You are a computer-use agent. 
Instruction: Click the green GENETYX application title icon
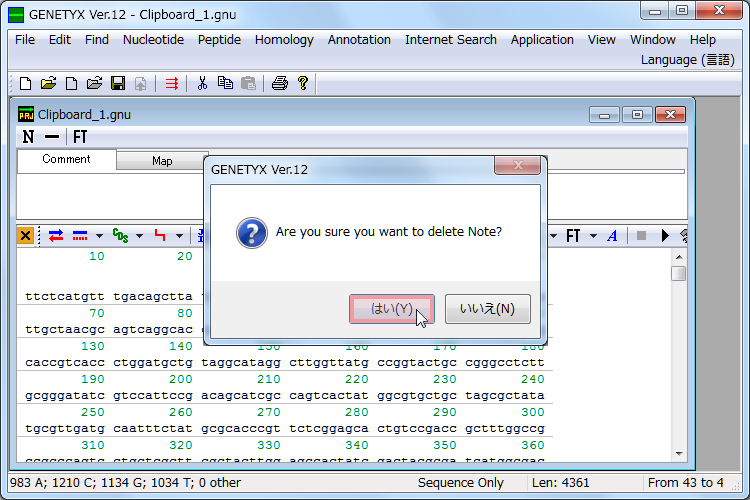(16, 14)
